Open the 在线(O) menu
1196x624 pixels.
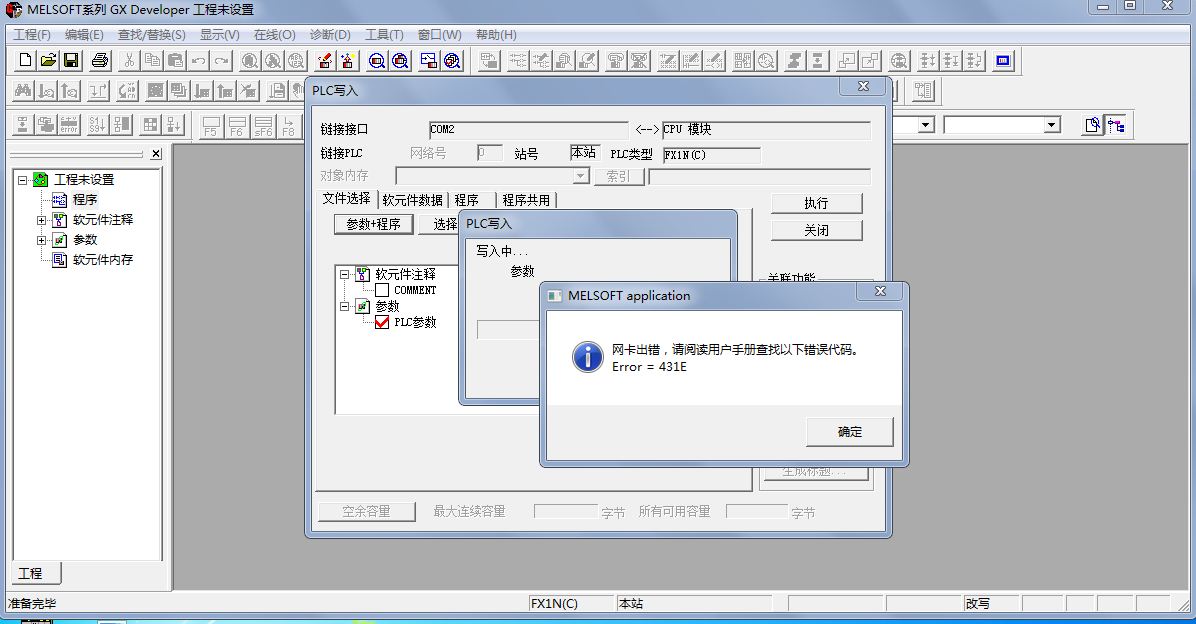[x=274, y=35]
